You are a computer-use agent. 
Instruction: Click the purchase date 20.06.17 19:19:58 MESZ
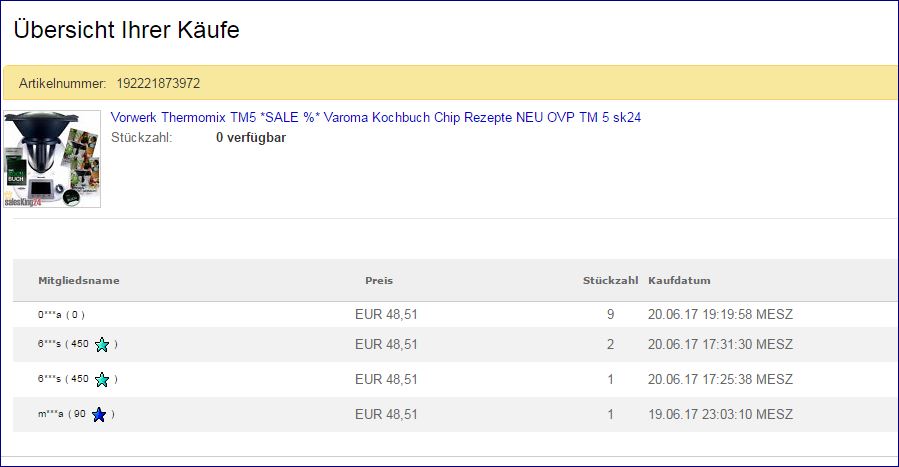[721, 315]
